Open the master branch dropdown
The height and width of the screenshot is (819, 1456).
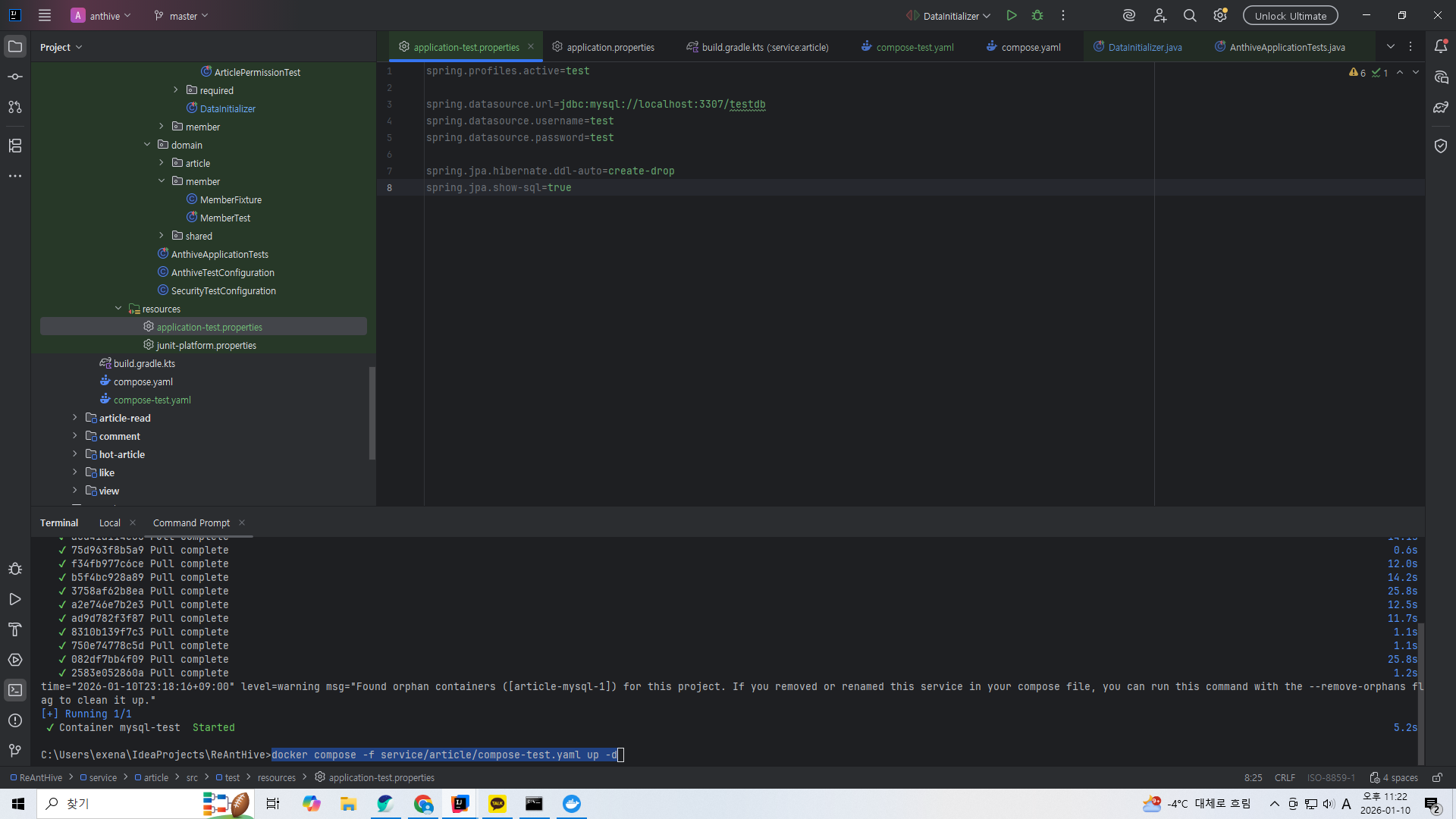click(181, 15)
